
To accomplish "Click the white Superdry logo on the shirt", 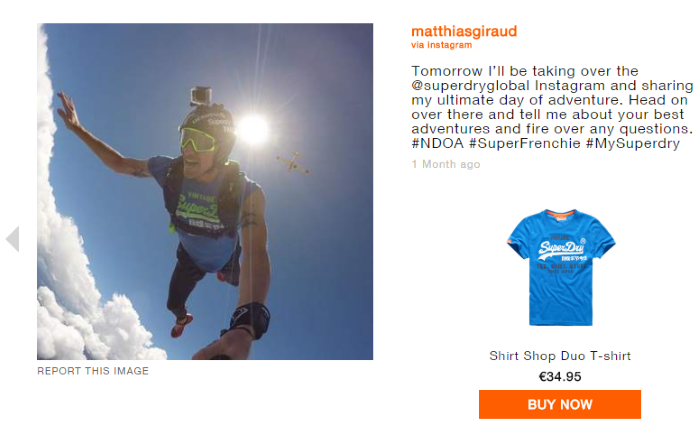I will click(x=561, y=250).
